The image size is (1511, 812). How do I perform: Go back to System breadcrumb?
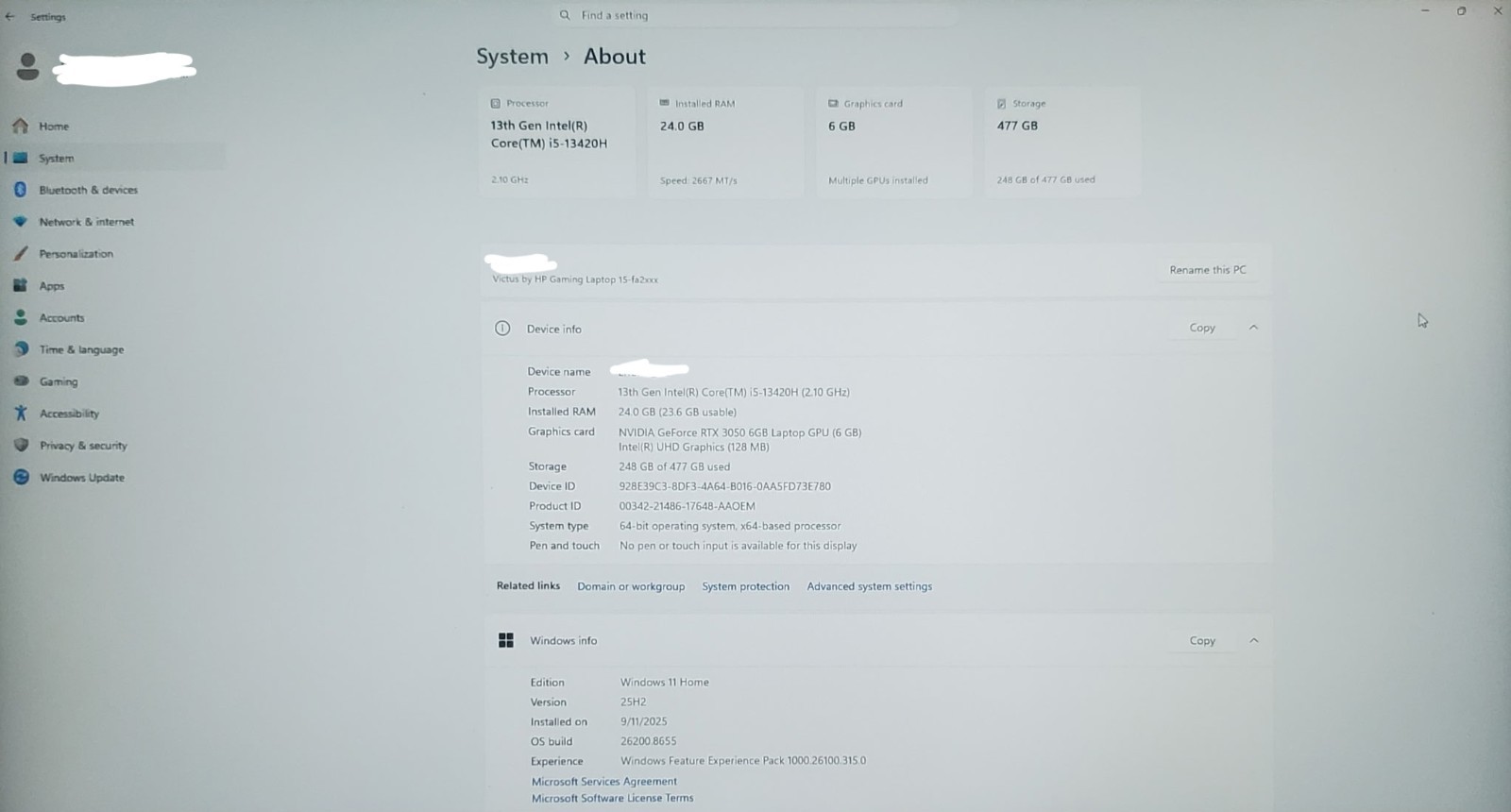[512, 57]
